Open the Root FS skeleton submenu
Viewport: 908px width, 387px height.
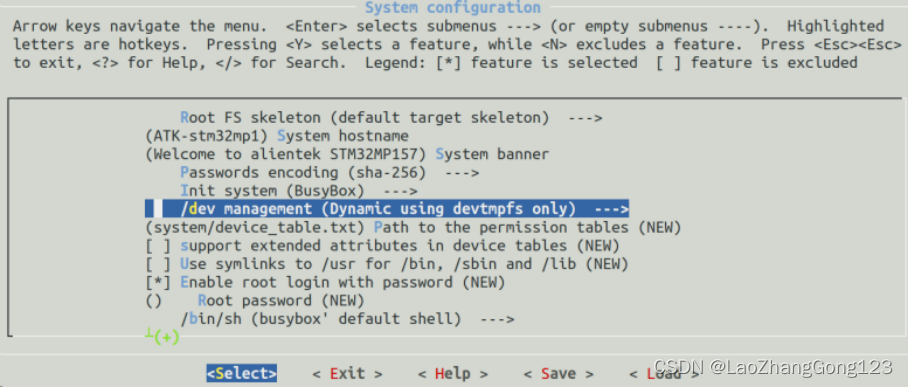click(x=391, y=118)
